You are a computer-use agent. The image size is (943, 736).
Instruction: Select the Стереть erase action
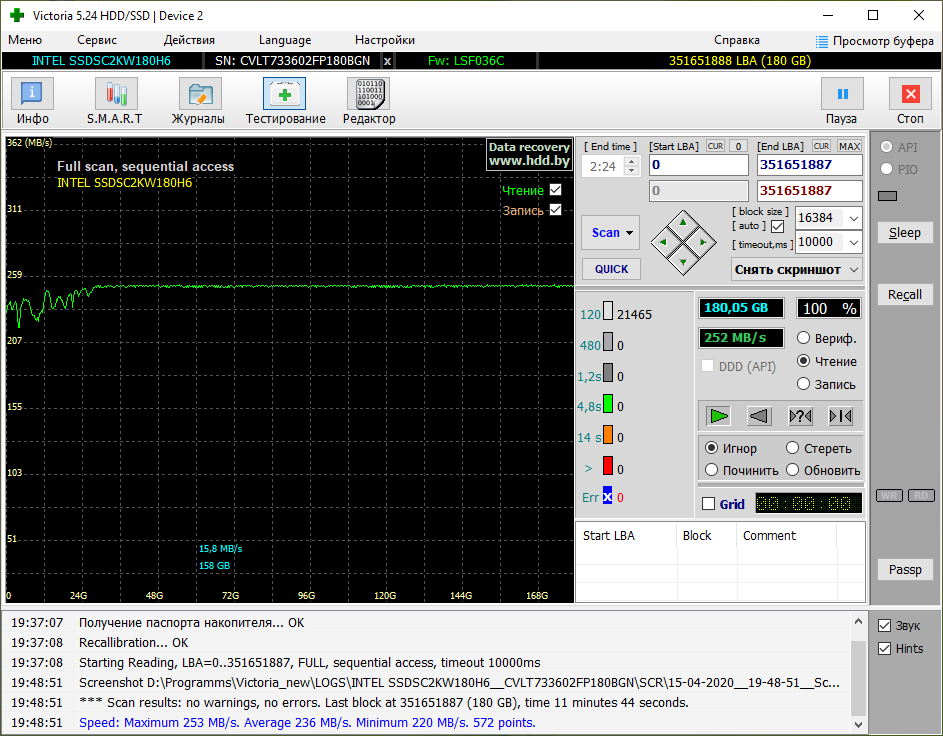pyautogui.click(x=793, y=448)
